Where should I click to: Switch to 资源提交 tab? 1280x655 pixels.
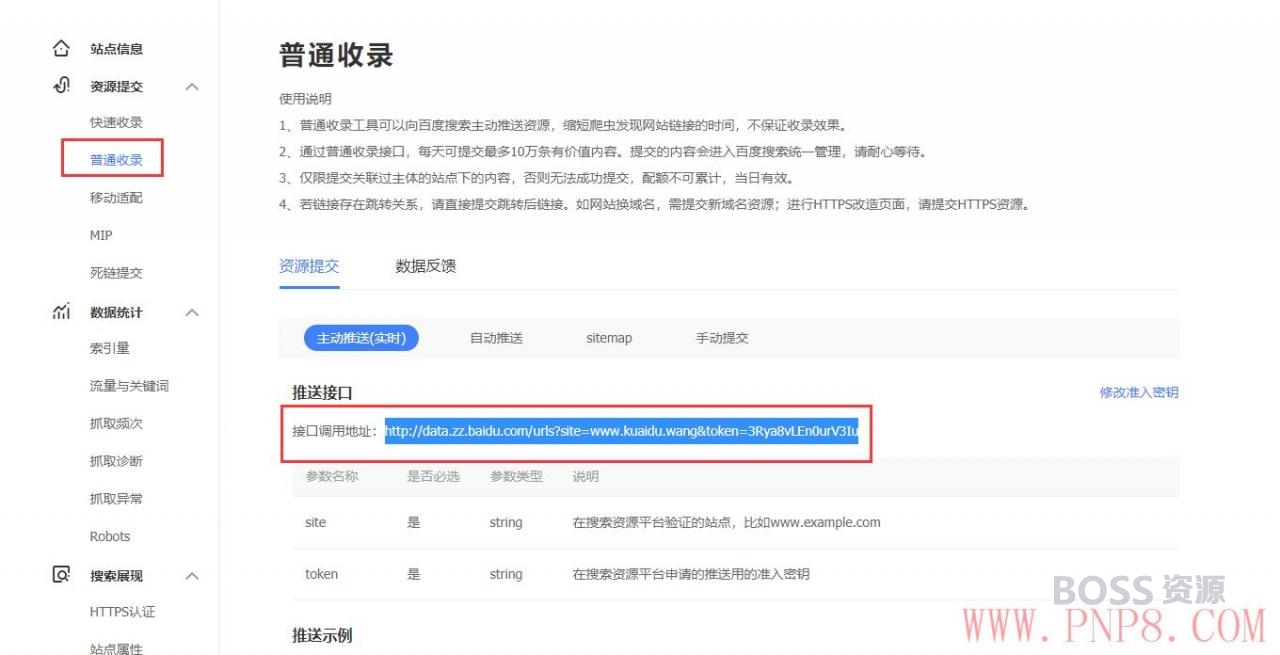(309, 266)
